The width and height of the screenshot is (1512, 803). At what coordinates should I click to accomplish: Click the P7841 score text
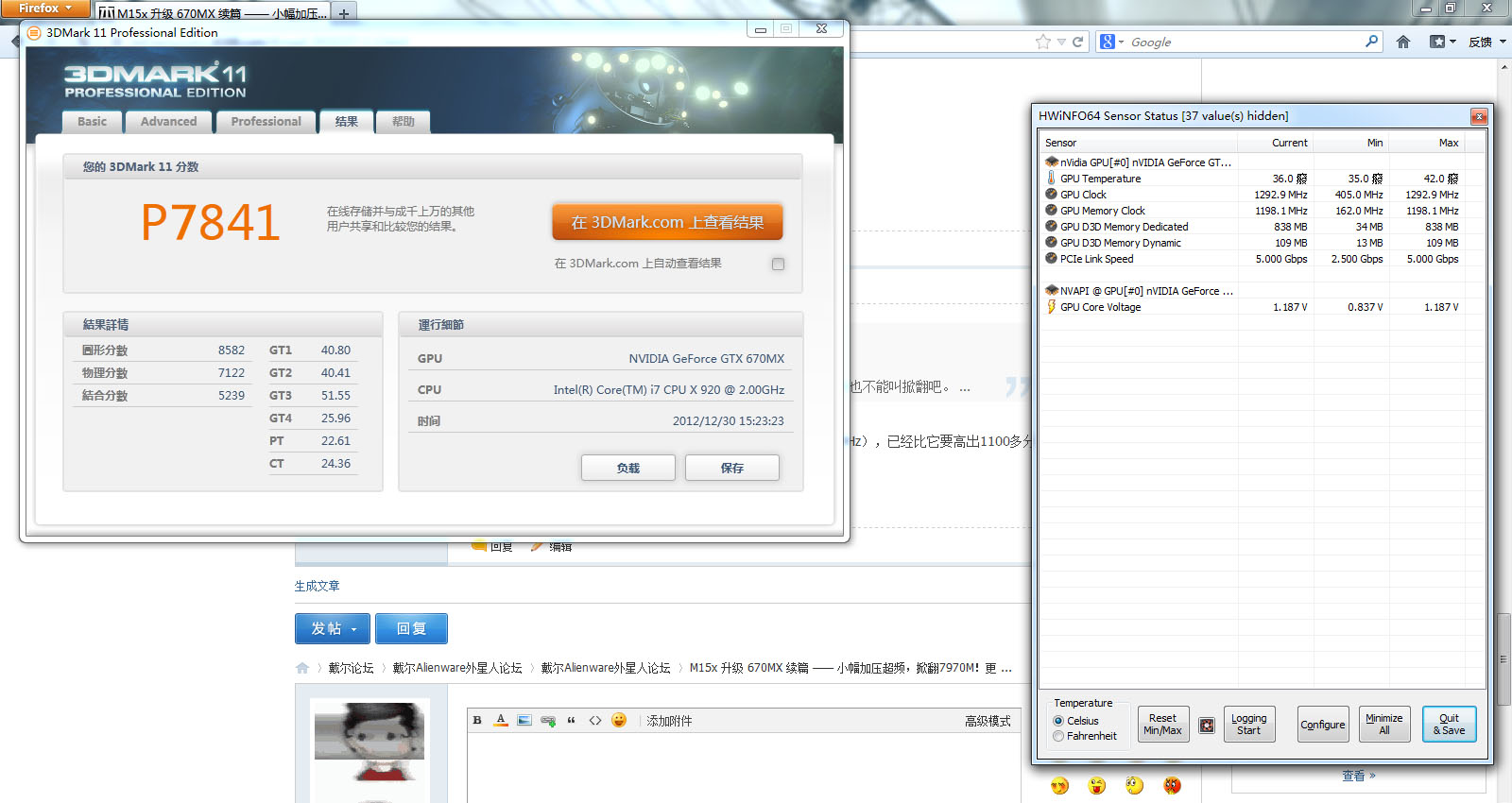coord(211,223)
